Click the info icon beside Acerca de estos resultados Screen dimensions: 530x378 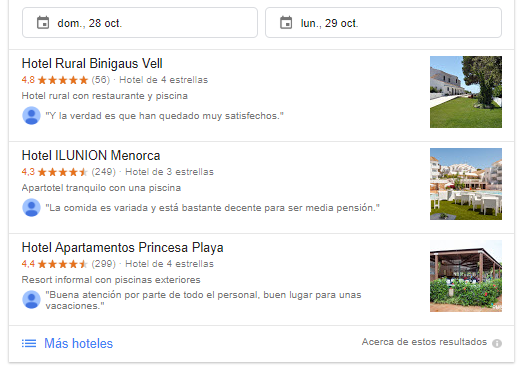pos(497,344)
